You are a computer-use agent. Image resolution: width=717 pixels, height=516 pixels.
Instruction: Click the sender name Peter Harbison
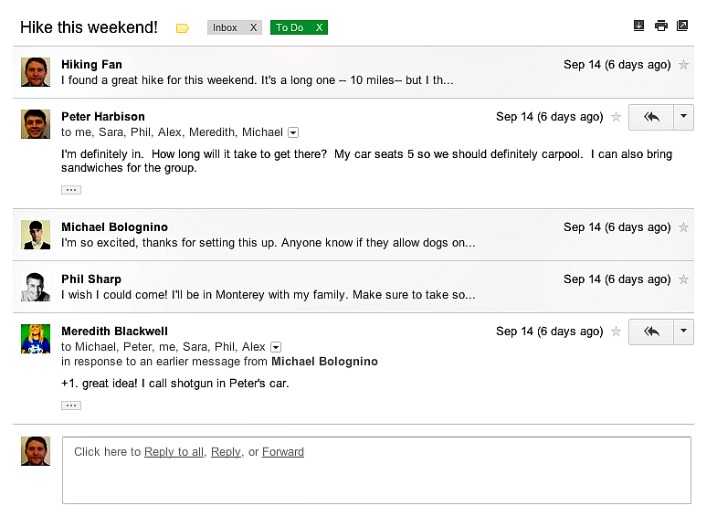pyautogui.click(x=103, y=117)
